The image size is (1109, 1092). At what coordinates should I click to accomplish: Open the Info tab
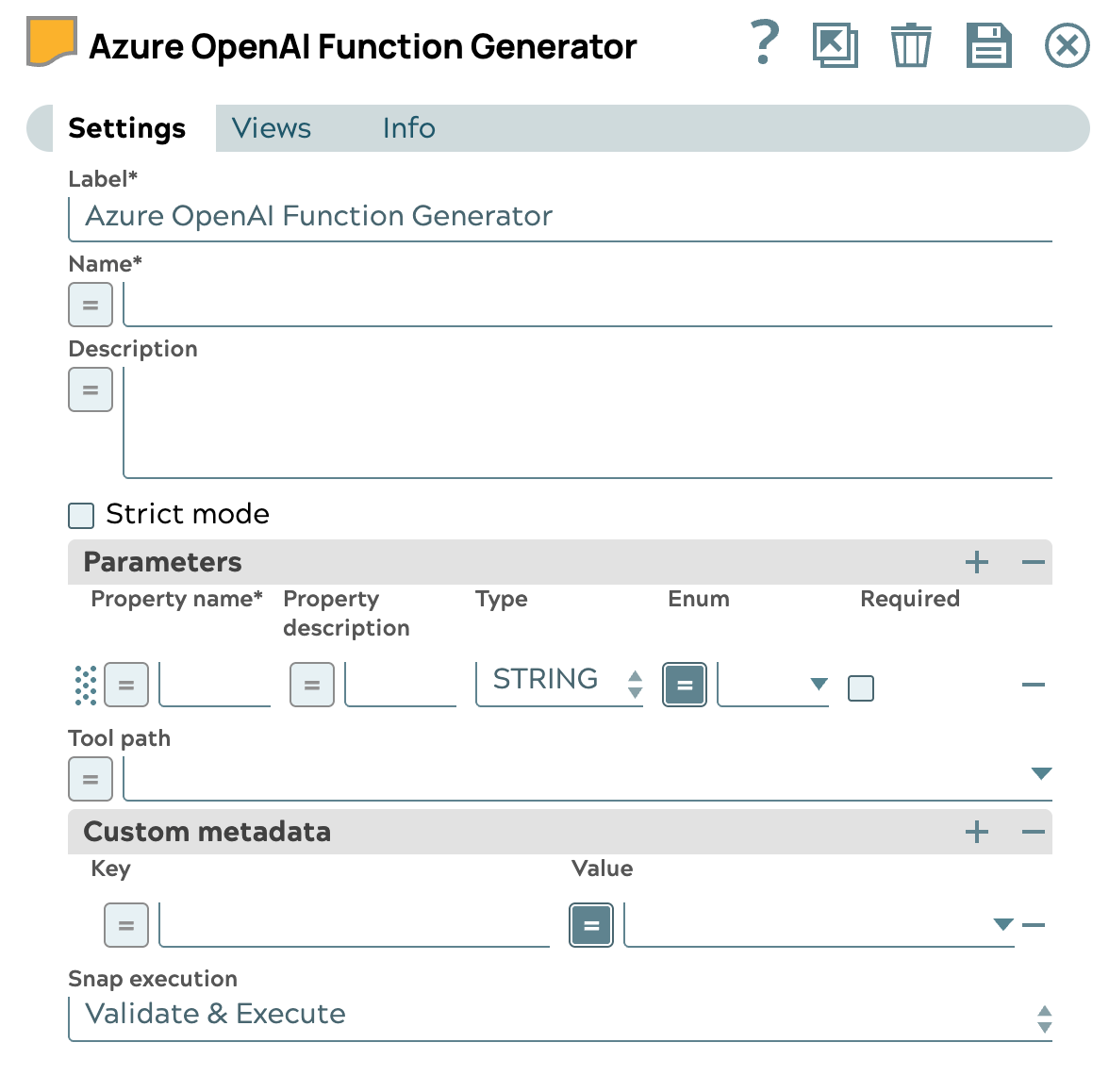(408, 128)
